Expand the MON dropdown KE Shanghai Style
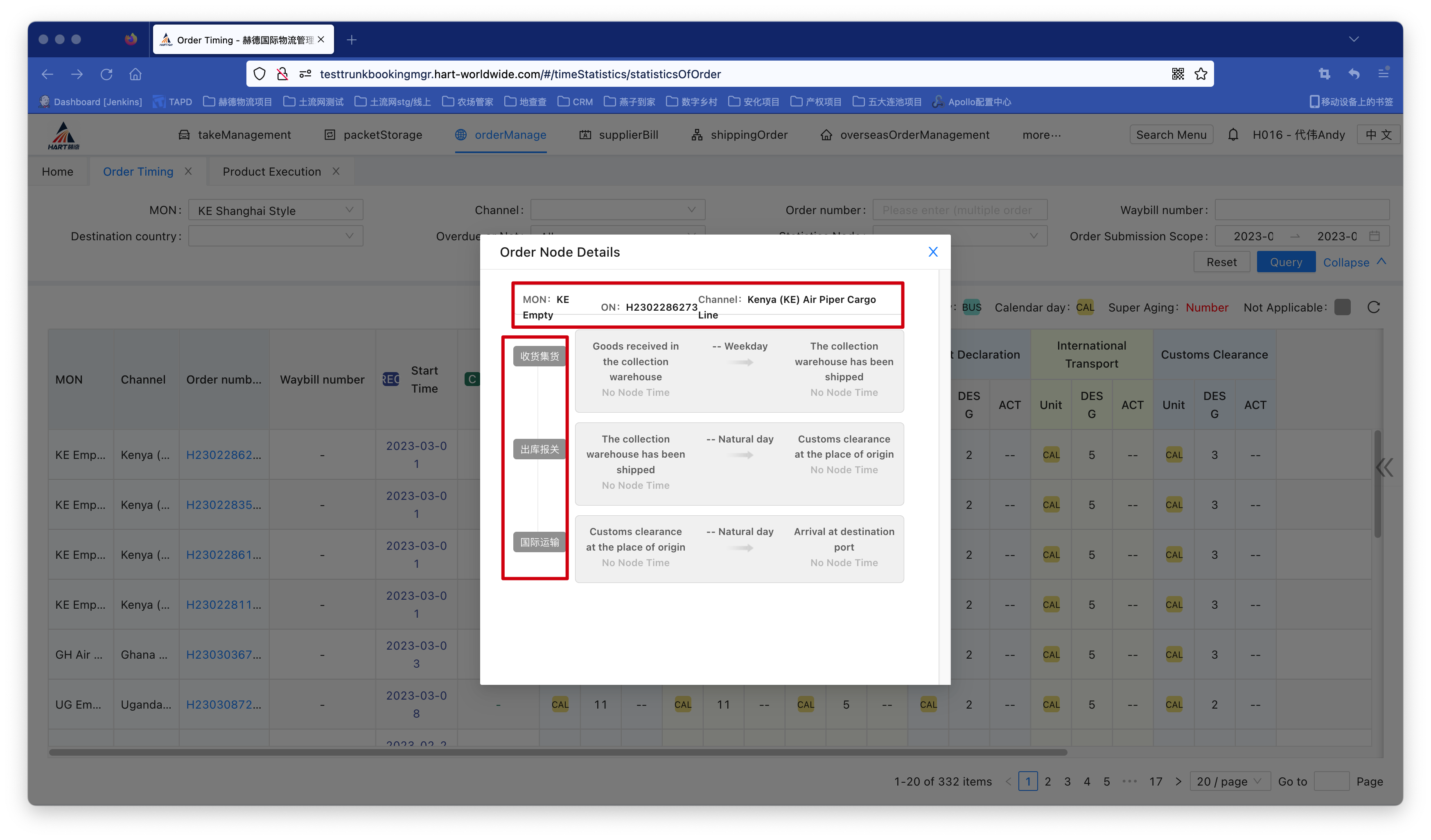The width and height of the screenshot is (1431, 840). (x=275, y=210)
